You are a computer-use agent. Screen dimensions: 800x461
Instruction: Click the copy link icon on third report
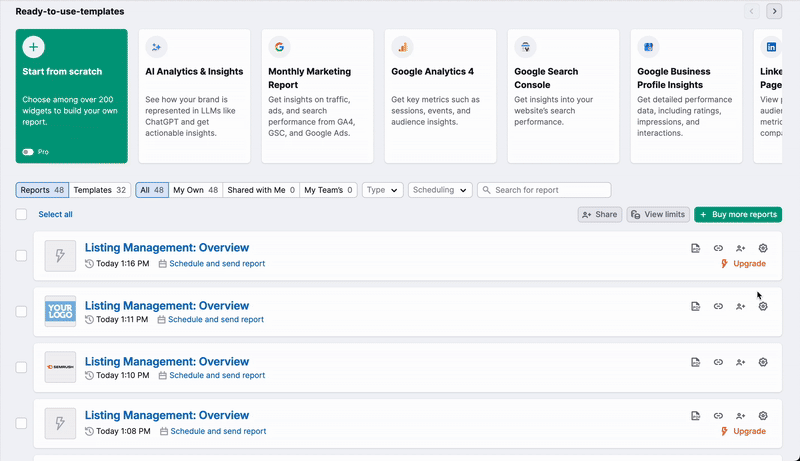pyautogui.click(x=718, y=362)
